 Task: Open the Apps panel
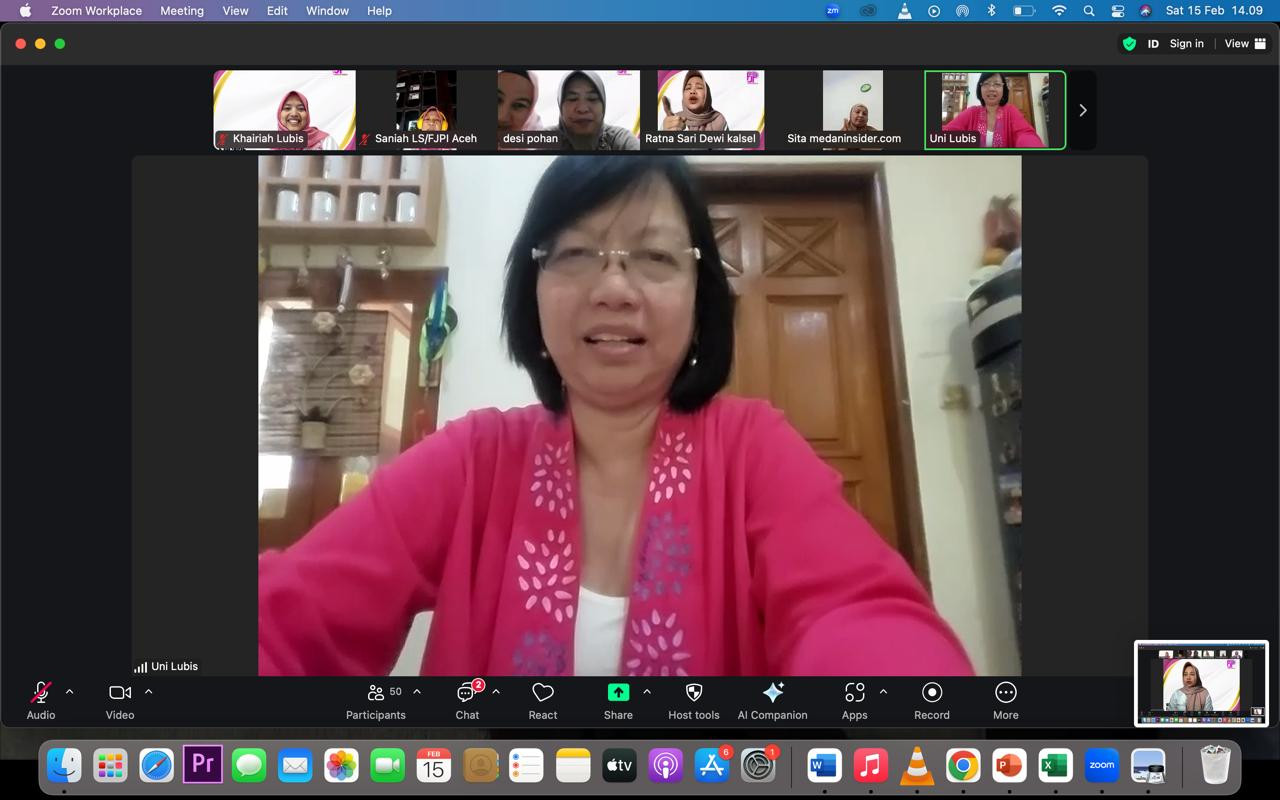click(854, 700)
